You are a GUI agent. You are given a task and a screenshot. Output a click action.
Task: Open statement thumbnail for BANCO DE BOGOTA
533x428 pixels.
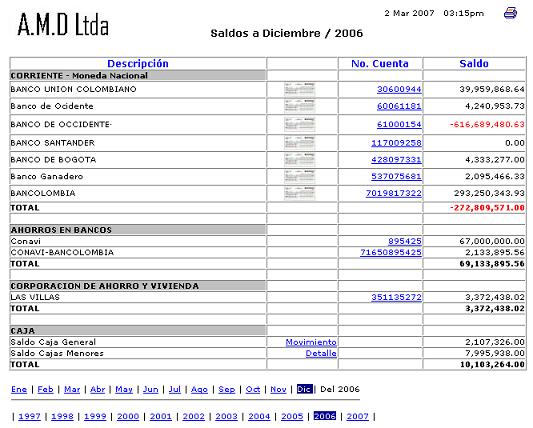[300, 159]
